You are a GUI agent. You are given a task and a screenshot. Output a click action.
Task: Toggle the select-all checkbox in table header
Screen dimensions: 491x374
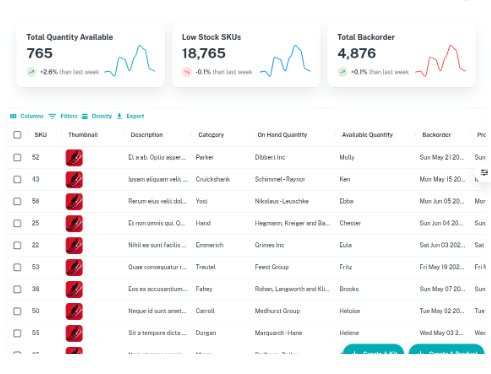click(x=17, y=135)
